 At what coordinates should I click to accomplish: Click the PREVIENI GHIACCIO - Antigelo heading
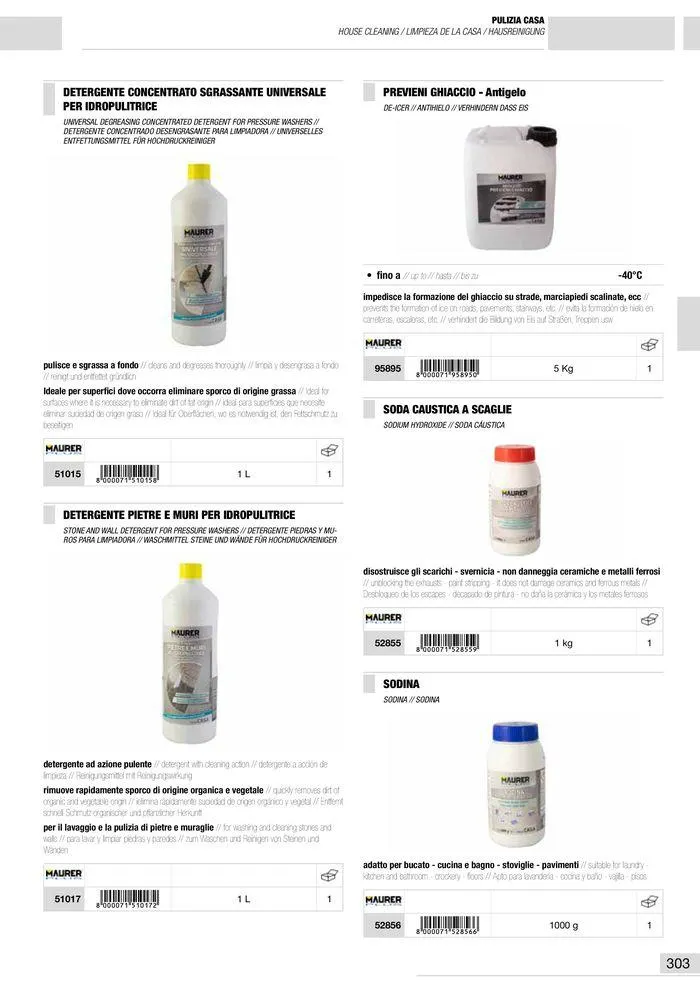click(x=454, y=92)
